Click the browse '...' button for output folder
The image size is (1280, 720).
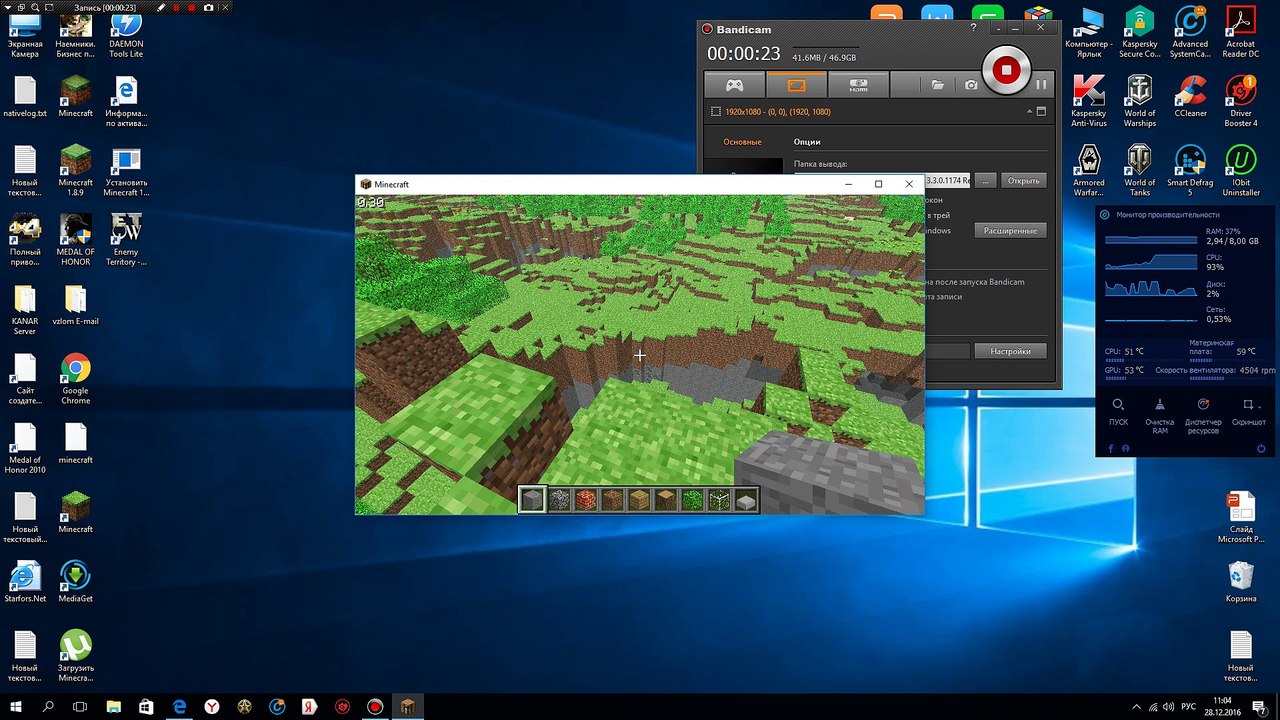point(985,181)
